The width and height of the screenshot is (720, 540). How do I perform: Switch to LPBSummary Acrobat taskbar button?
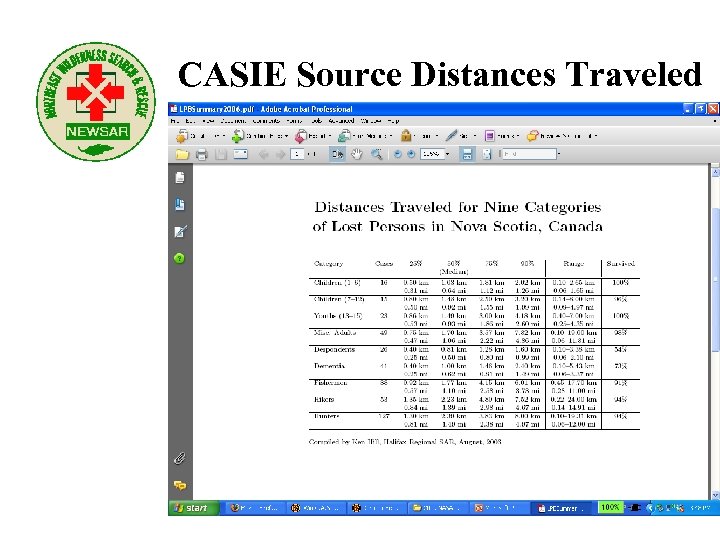point(563,508)
